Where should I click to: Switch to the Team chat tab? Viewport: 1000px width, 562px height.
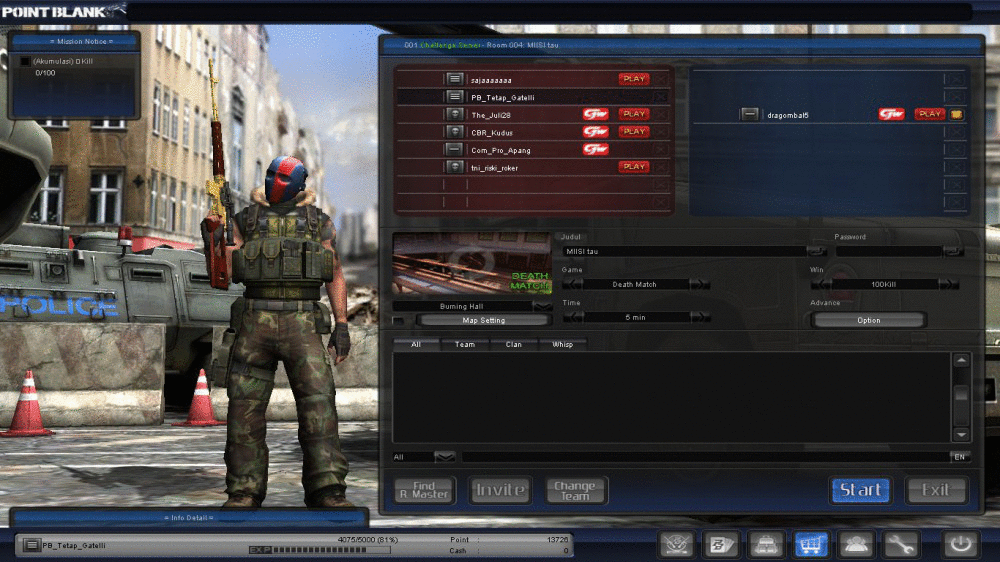(x=464, y=344)
